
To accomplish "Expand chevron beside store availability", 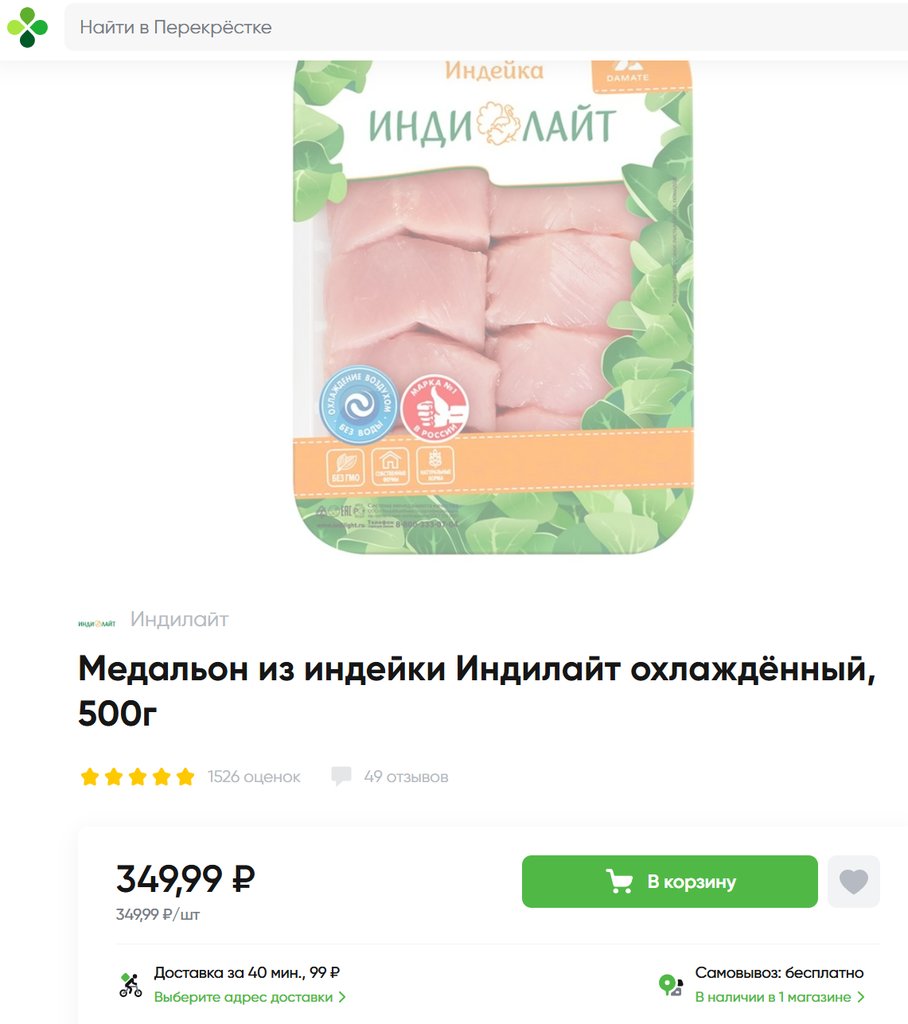I will pos(861,997).
